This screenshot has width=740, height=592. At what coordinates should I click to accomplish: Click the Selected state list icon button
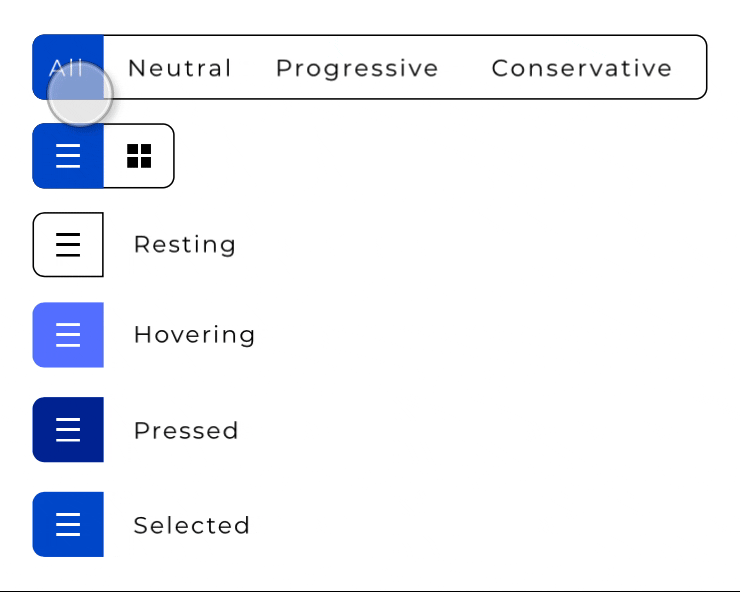point(68,524)
